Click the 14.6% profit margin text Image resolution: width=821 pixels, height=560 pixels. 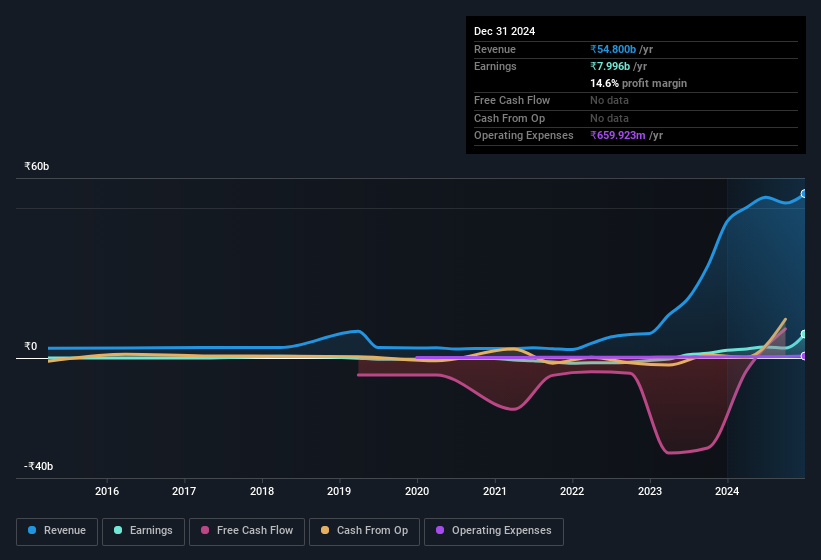coord(638,83)
